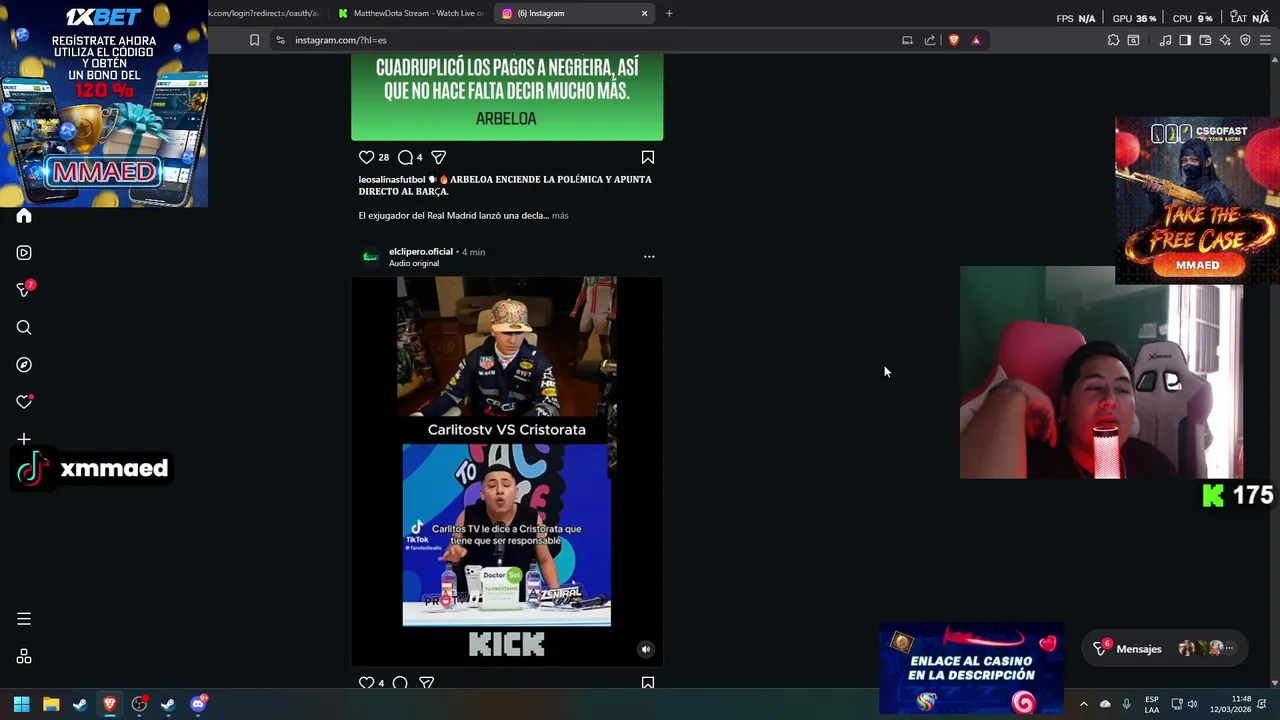Open the 'Audio original' link

[414, 264]
